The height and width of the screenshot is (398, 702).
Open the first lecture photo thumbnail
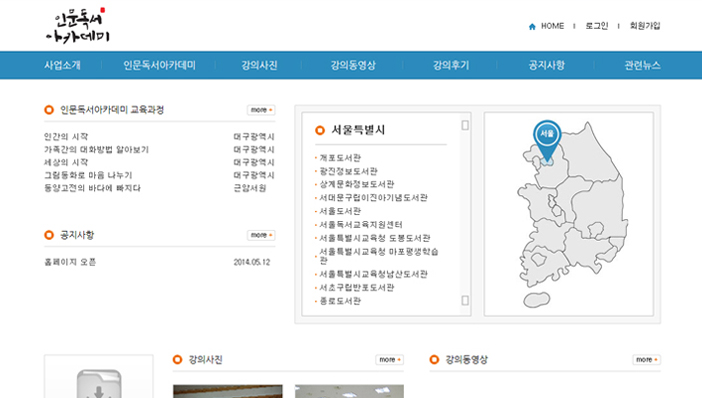coord(228,391)
